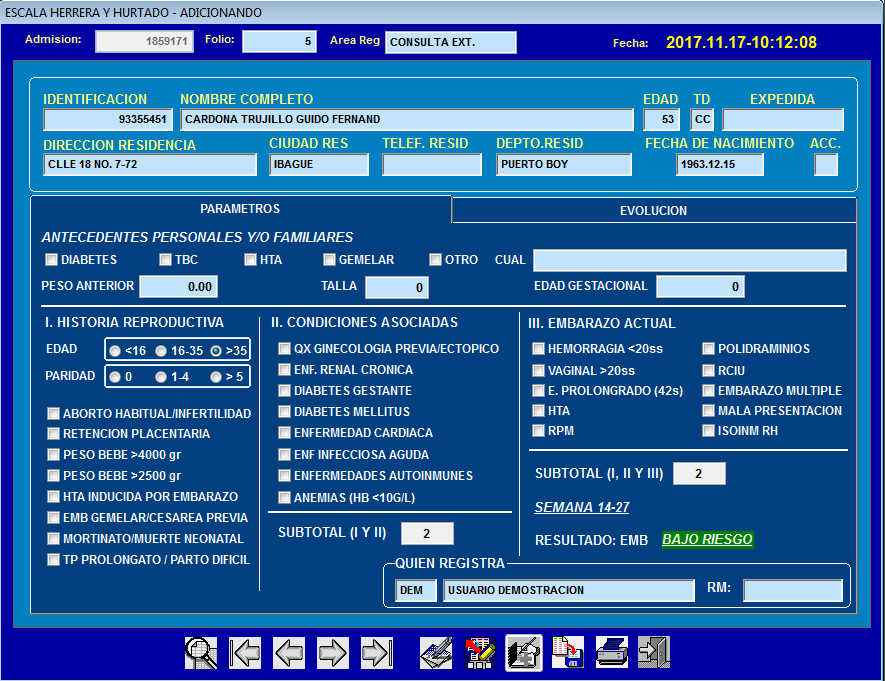Choose PARIDAD 1-4 radio option
Screen dimensions: 885x681
coord(161,377)
